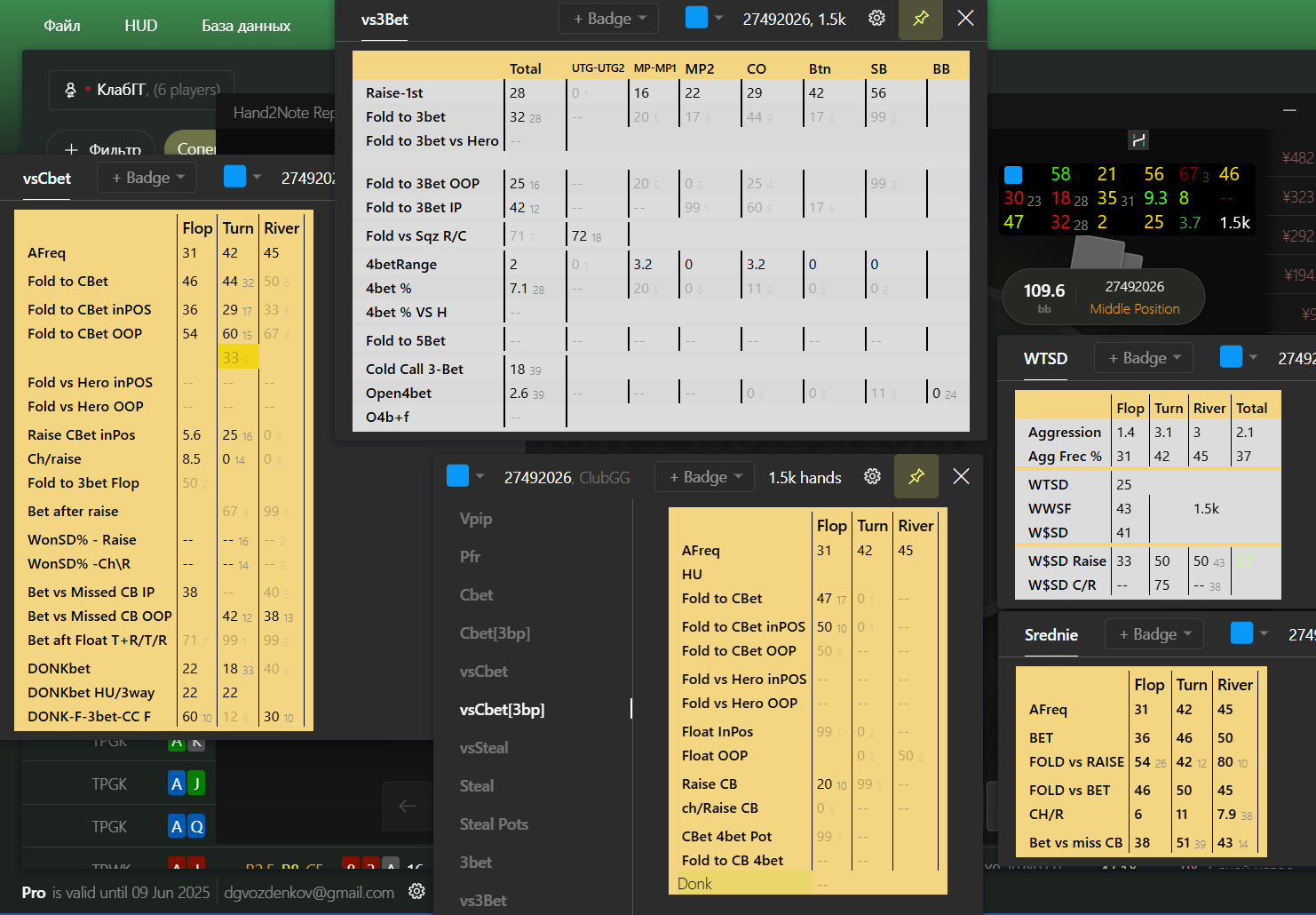Select vsCbet in the popup sidebar
Screen dimensions: 1316x915
coord(484,672)
